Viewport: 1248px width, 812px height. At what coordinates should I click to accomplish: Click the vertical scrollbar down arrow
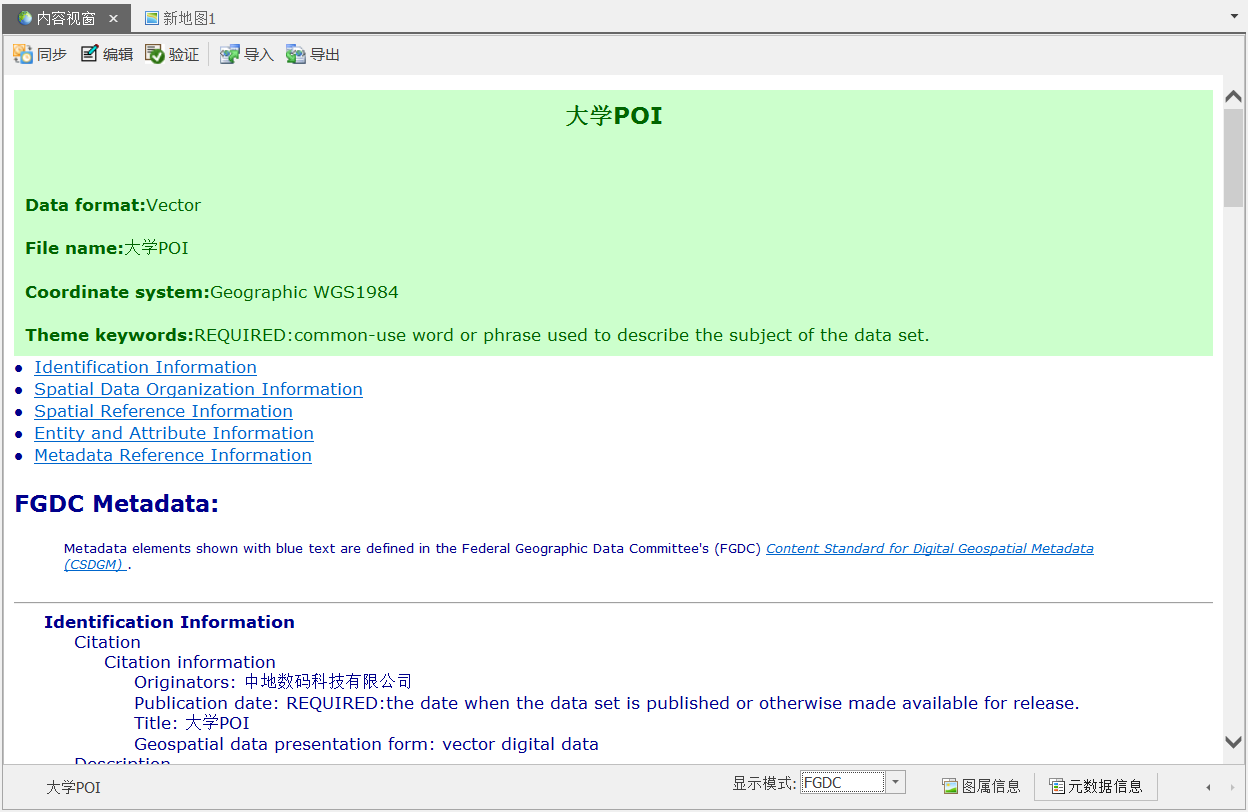[1233, 742]
